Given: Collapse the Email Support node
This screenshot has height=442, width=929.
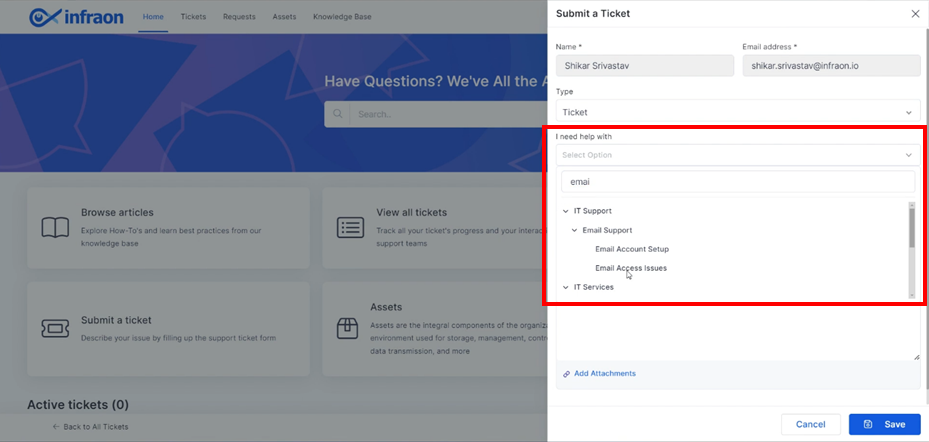Looking at the screenshot, I should click(574, 230).
